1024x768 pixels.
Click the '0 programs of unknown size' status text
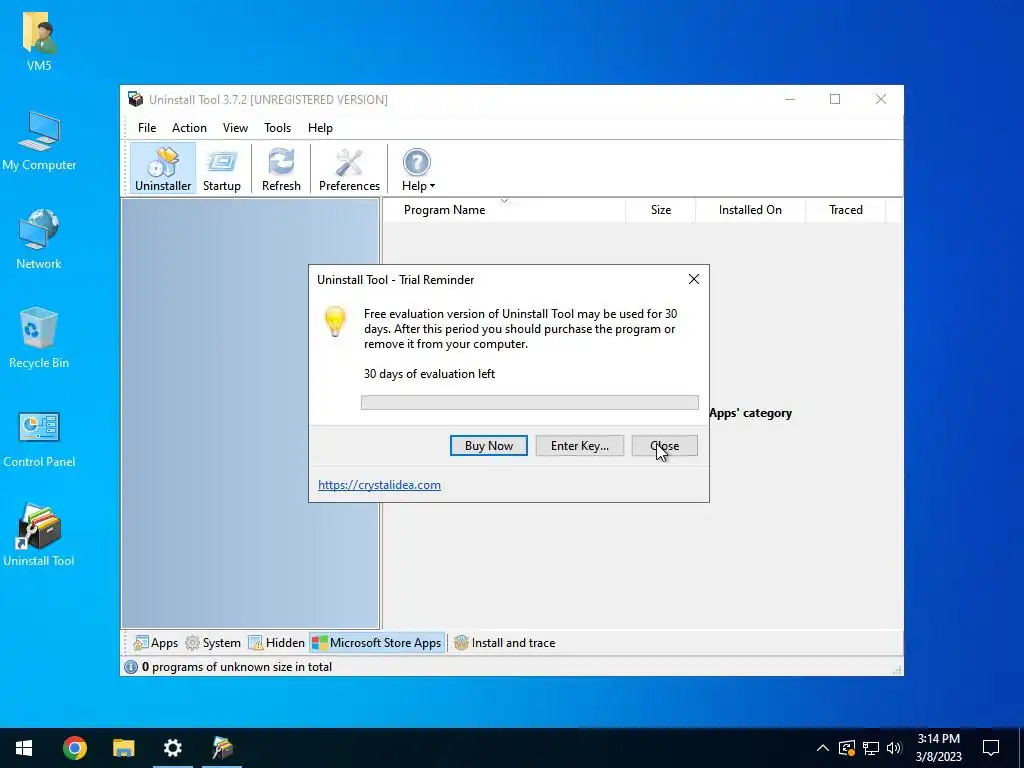click(x=236, y=667)
